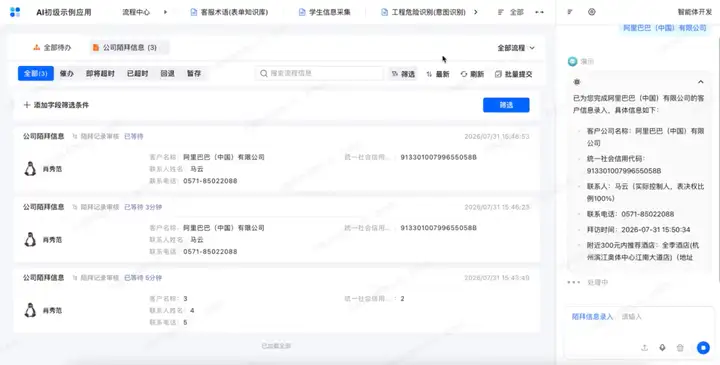Click the credit code in the 15:48:53 record
Viewport: 720px width, 365px height.
tap(439, 157)
